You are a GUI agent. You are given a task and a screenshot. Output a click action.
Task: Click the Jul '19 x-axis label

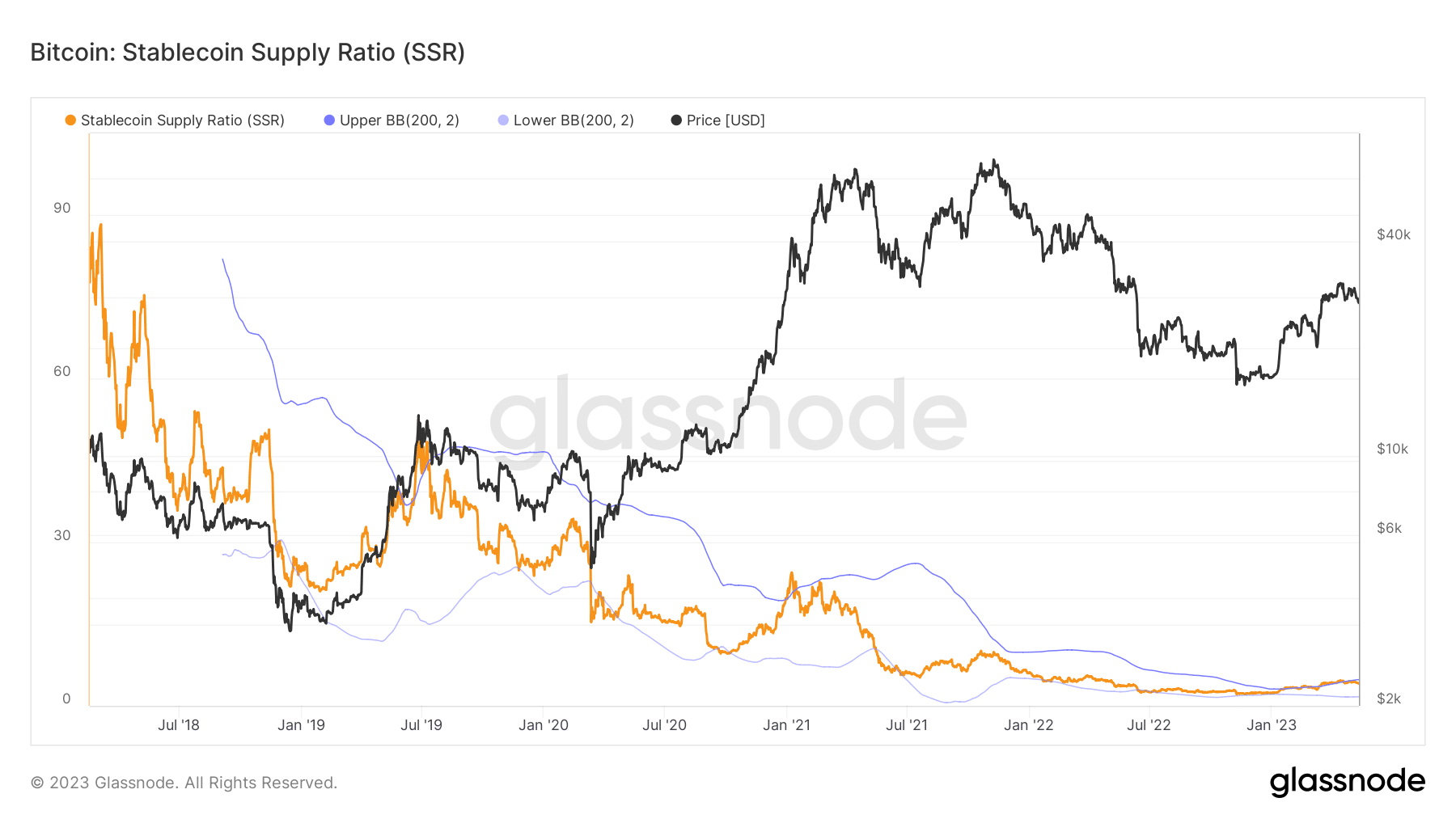(421, 725)
